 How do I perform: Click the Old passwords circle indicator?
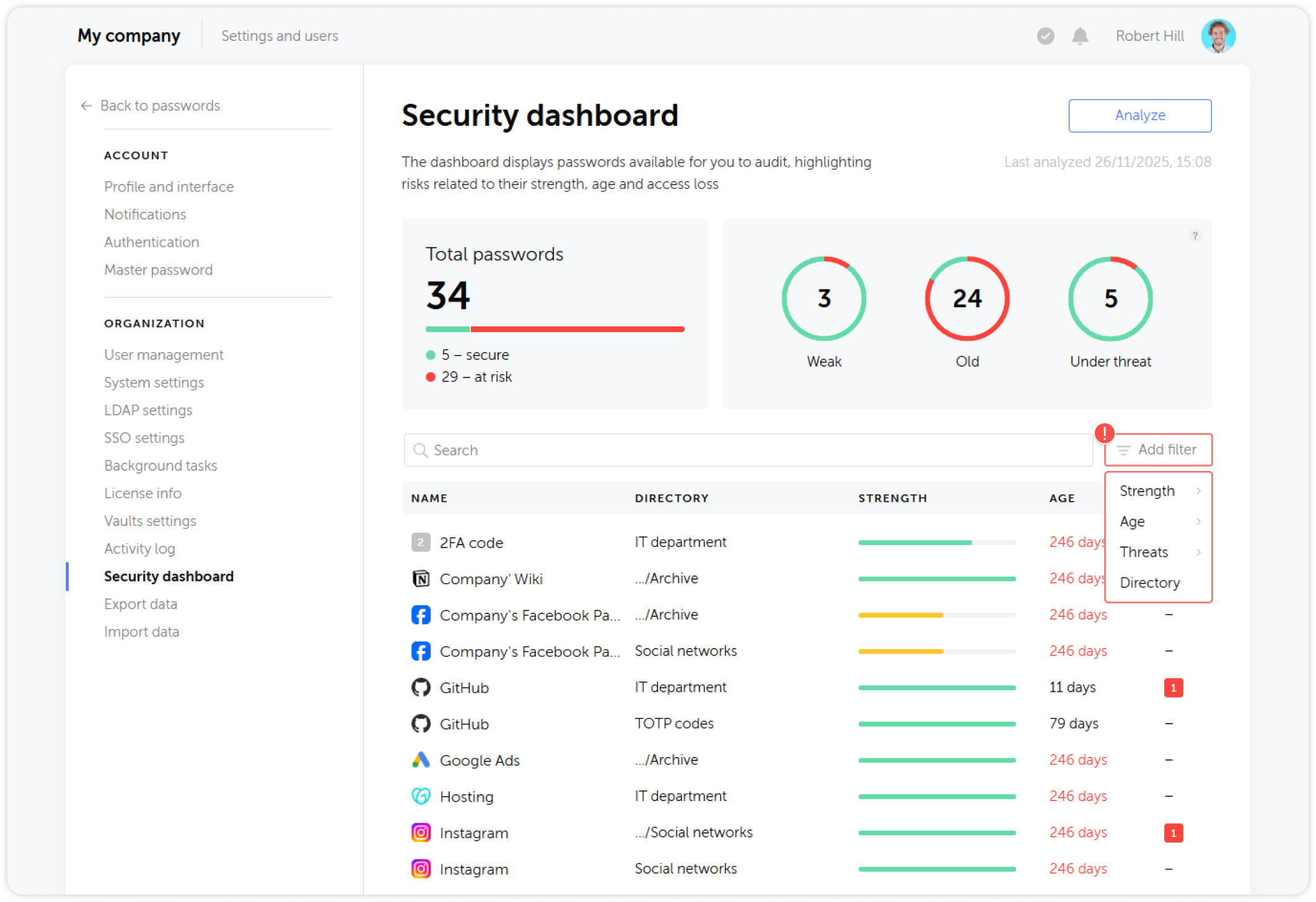tap(967, 299)
